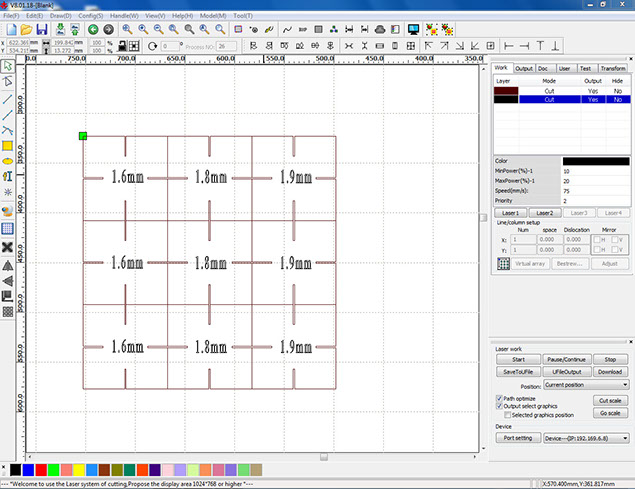Screen dimensions: 635x489
Task: Click the mirror horizontal triangle tool
Action: pos(7,266)
